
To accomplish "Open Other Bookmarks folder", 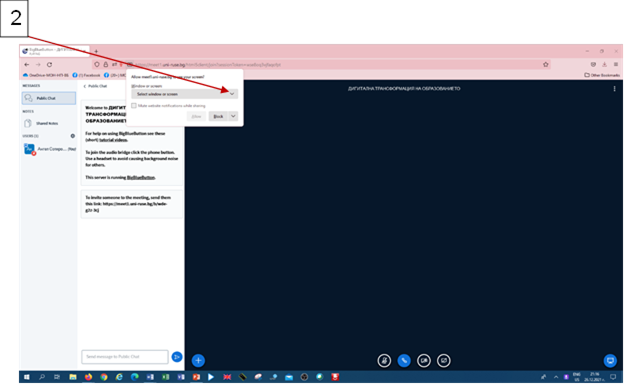I will (602, 75).
